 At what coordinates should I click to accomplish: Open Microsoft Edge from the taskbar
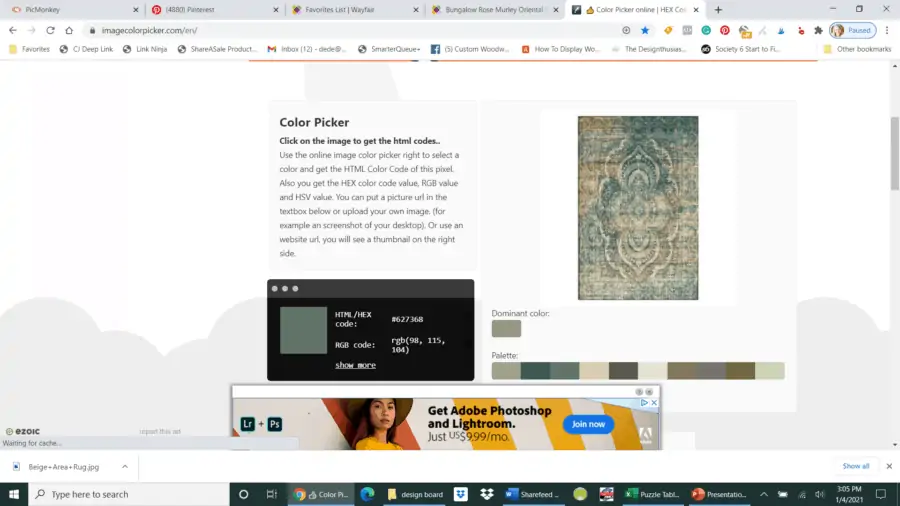click(367, 494)
